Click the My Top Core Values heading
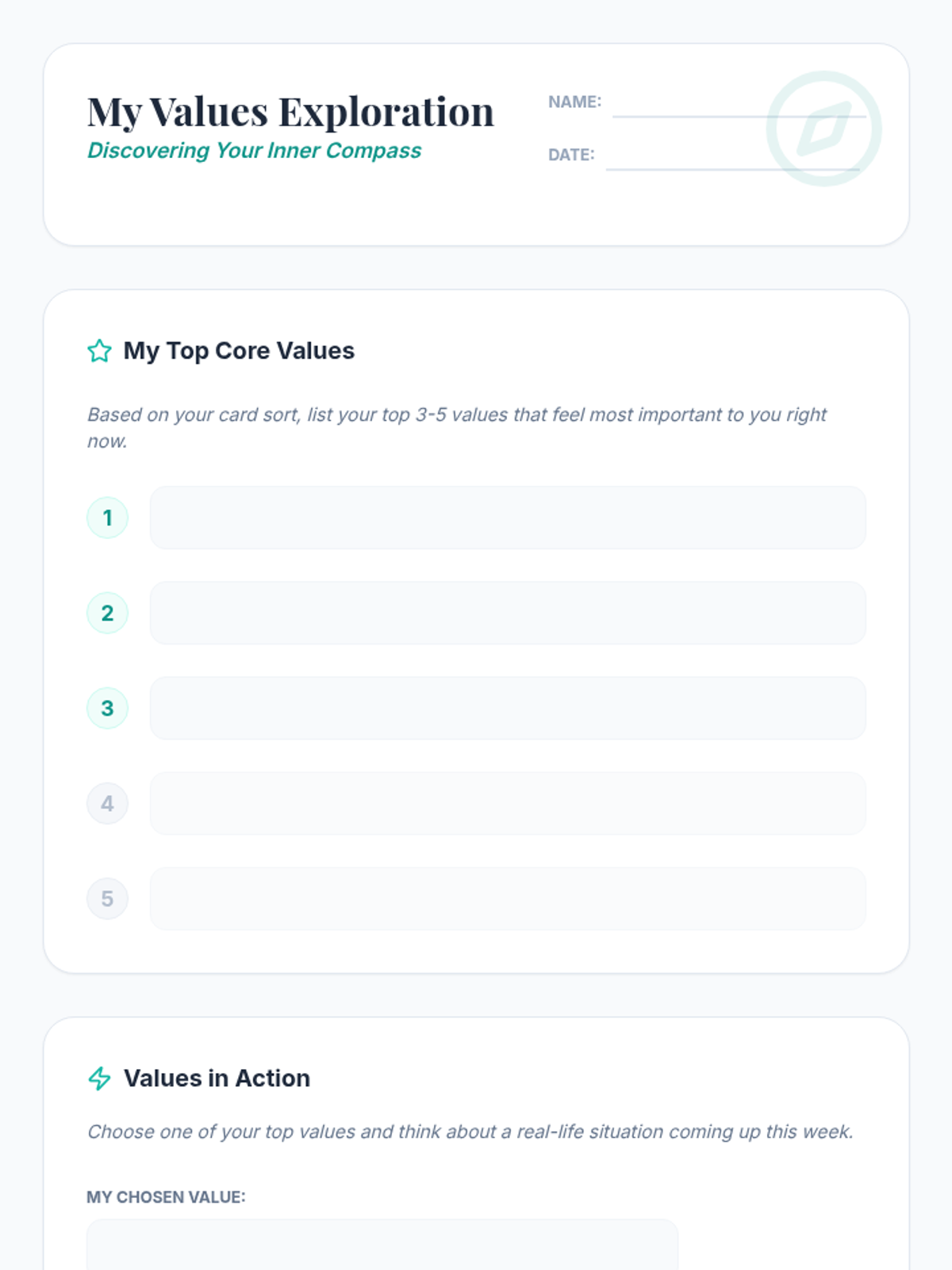Viewport: 952px width, 1270px height. point(239,351)
